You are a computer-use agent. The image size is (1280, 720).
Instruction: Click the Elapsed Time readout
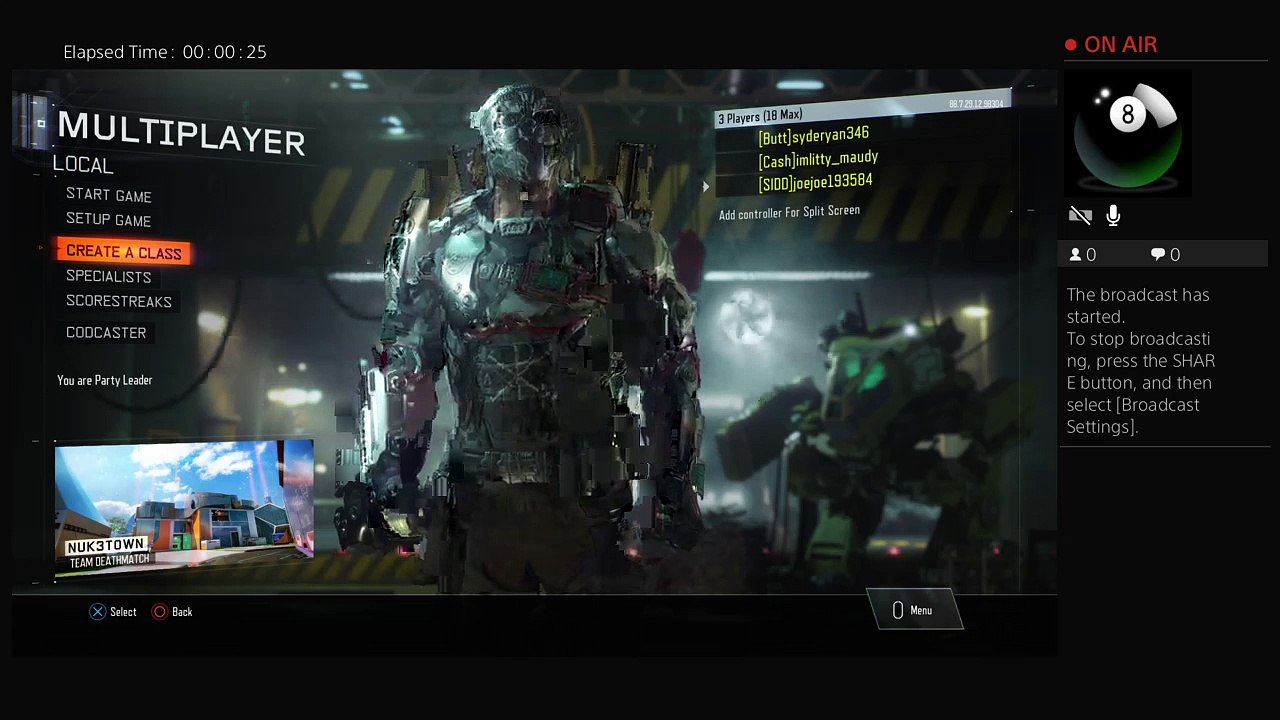(x=165, y=52)
